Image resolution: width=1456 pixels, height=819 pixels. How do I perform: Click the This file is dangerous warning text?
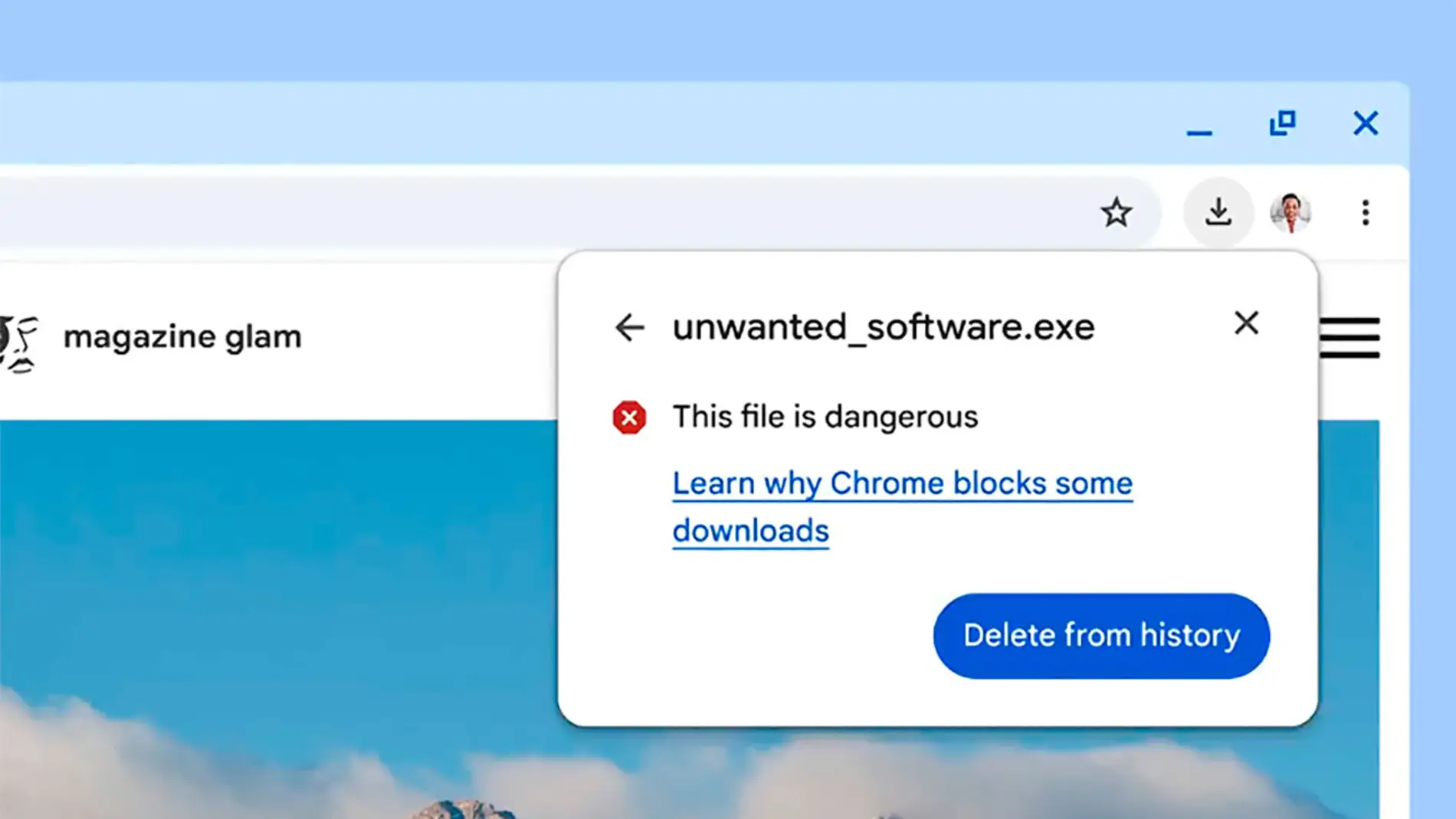tap(825, 417)
